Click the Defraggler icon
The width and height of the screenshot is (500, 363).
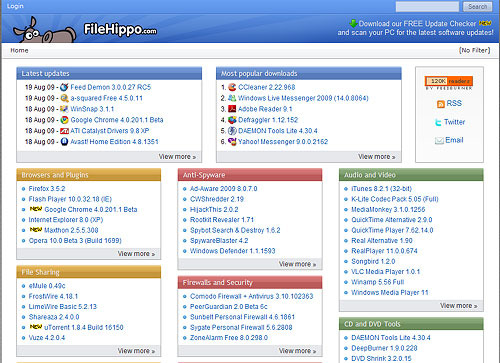pyautogui.click(x=232, y=120)
